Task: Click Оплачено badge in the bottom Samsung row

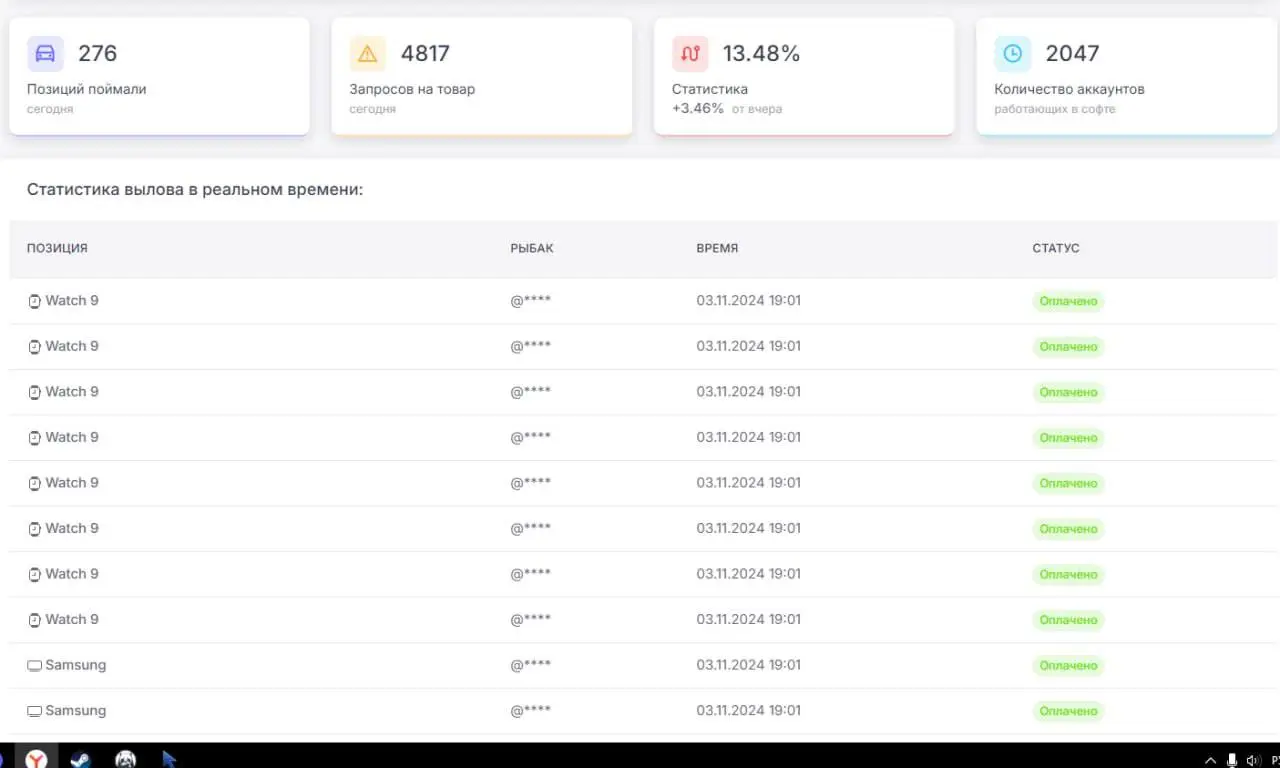Action: click(1068, 711)
